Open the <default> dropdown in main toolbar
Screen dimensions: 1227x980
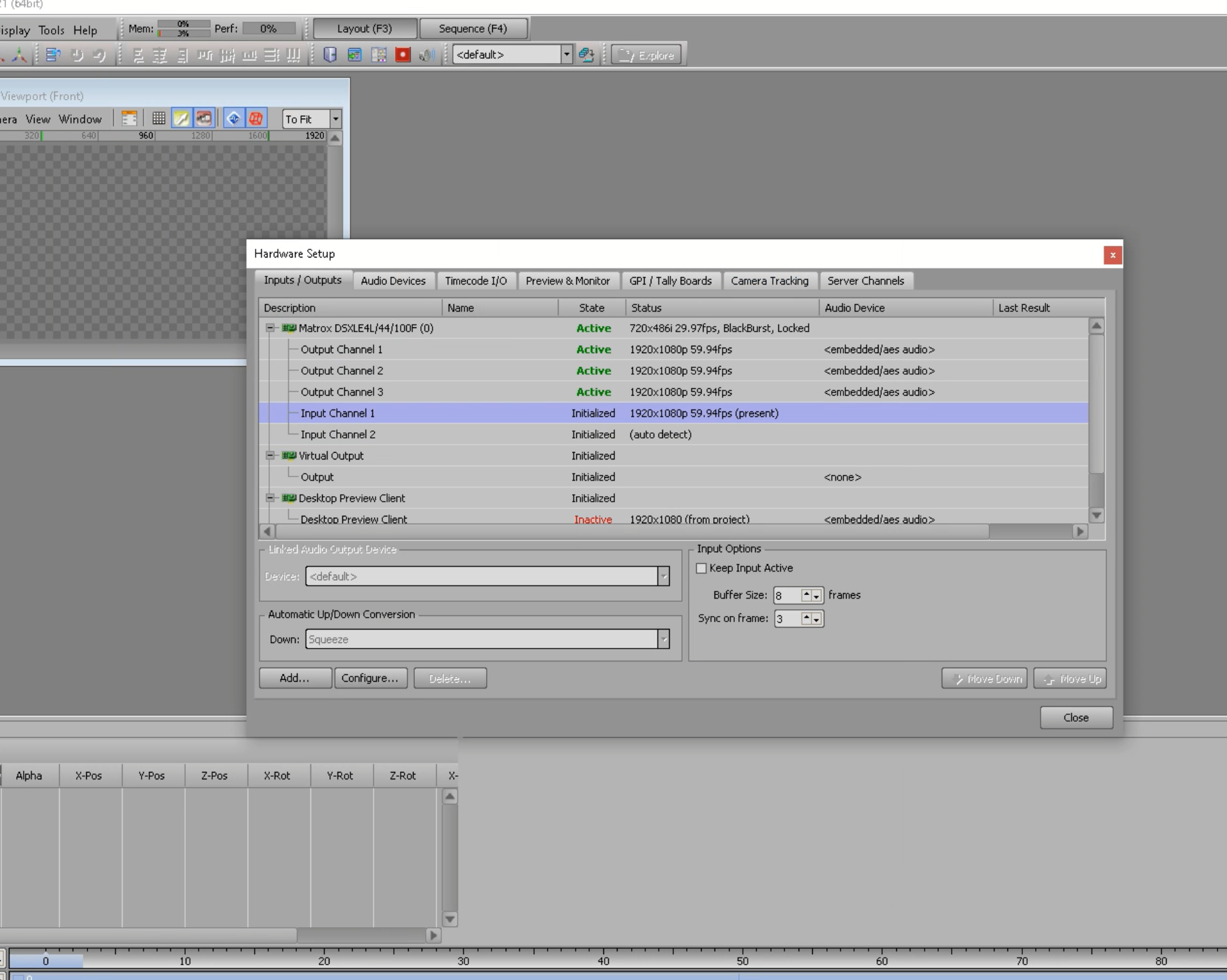pos(566,55)
